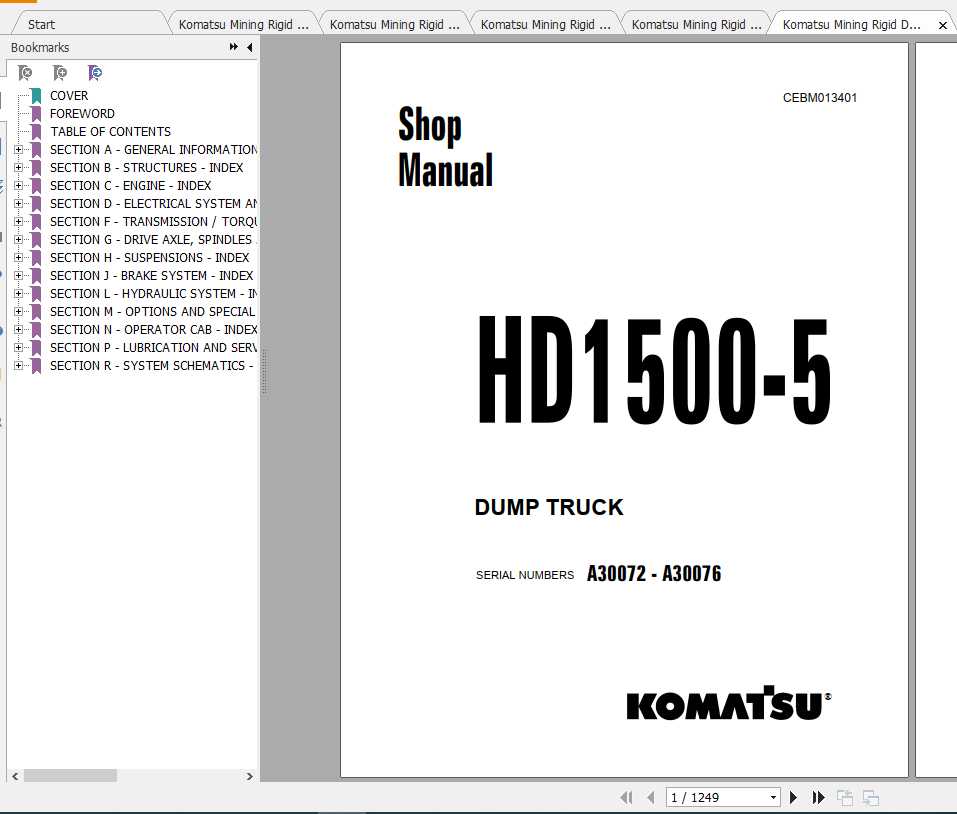This screenshot has height=814, width=957.
Task: Click the Bookmarks panel title
Action: pos(40,48)
